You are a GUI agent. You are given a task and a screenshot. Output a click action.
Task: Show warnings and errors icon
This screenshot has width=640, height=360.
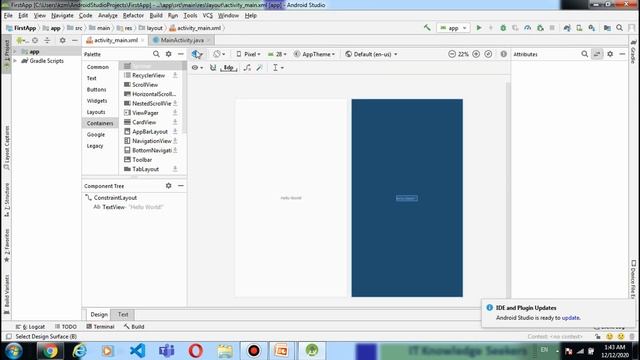click(x=504, y=54)
